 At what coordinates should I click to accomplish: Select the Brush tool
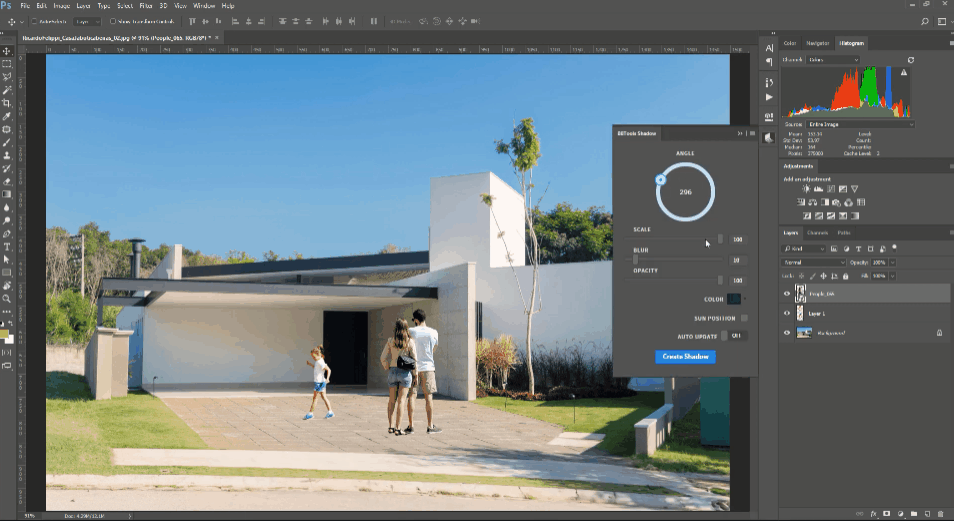click(x=7, y=142)
